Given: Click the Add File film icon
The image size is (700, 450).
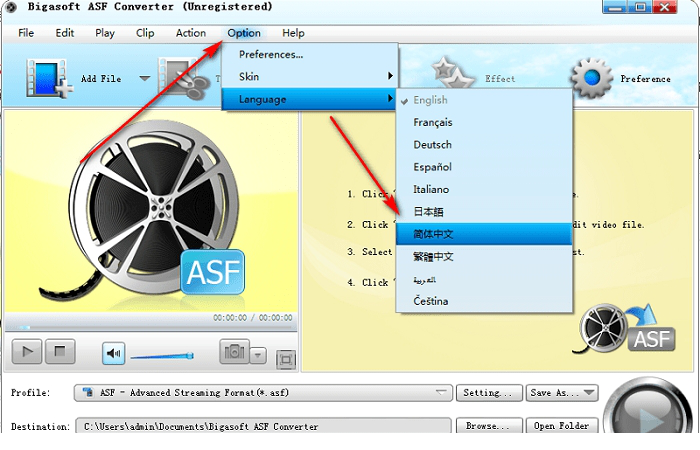Looking at the screenshot, I should [45, 78].
